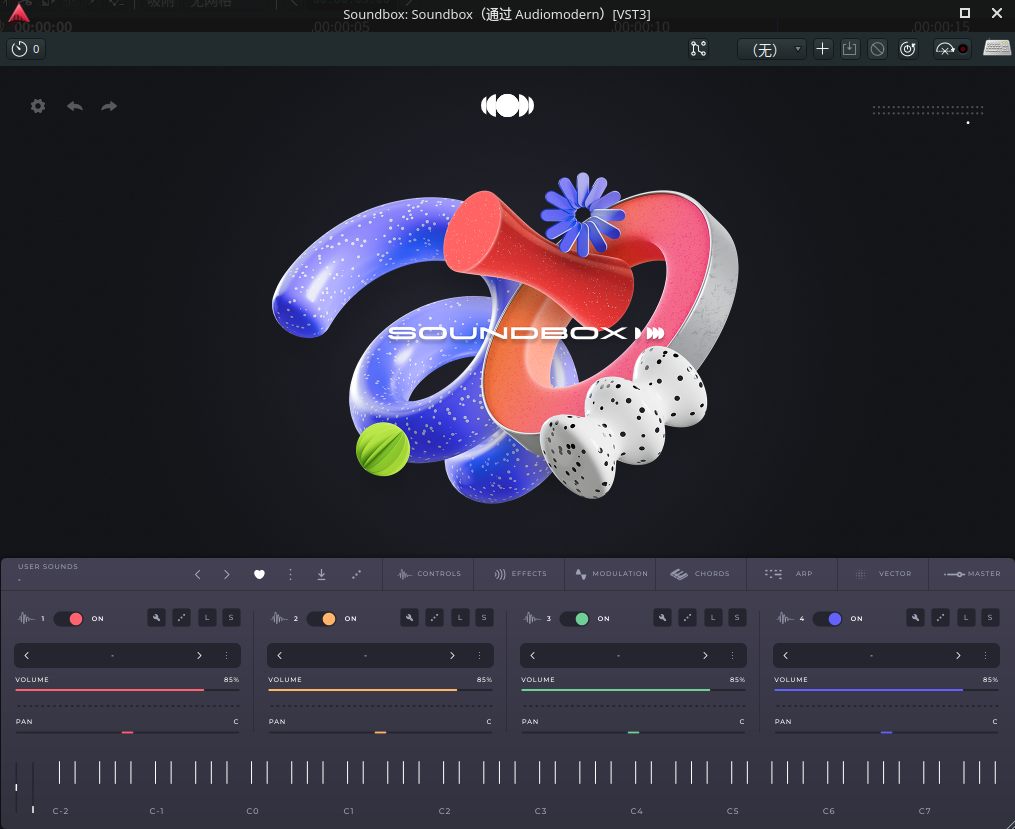Open the plugin routing icon in host bar
The width and height of the screenshot is (1015, 829).
[x=698, y=49]
